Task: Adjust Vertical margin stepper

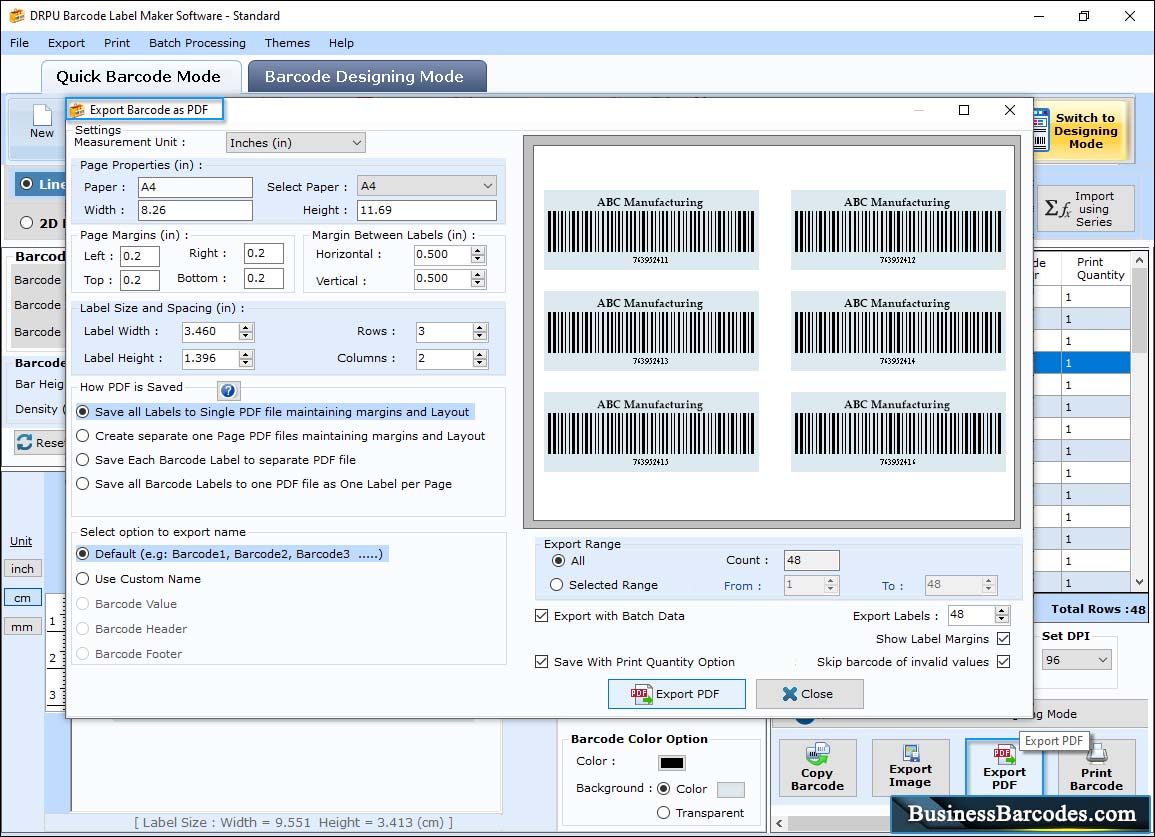Action: point(478,279)
